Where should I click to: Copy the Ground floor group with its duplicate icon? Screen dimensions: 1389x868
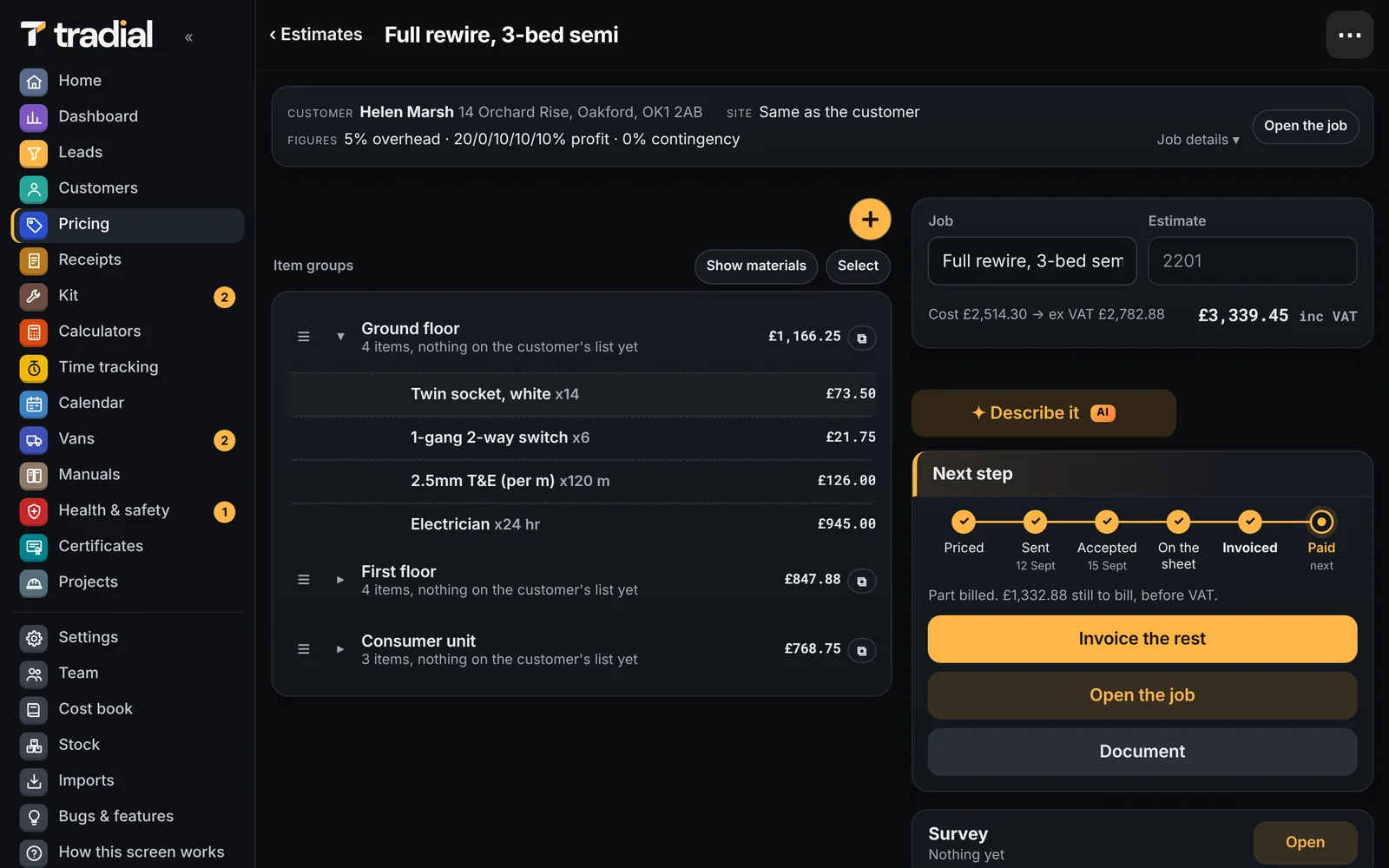point(862,339)
